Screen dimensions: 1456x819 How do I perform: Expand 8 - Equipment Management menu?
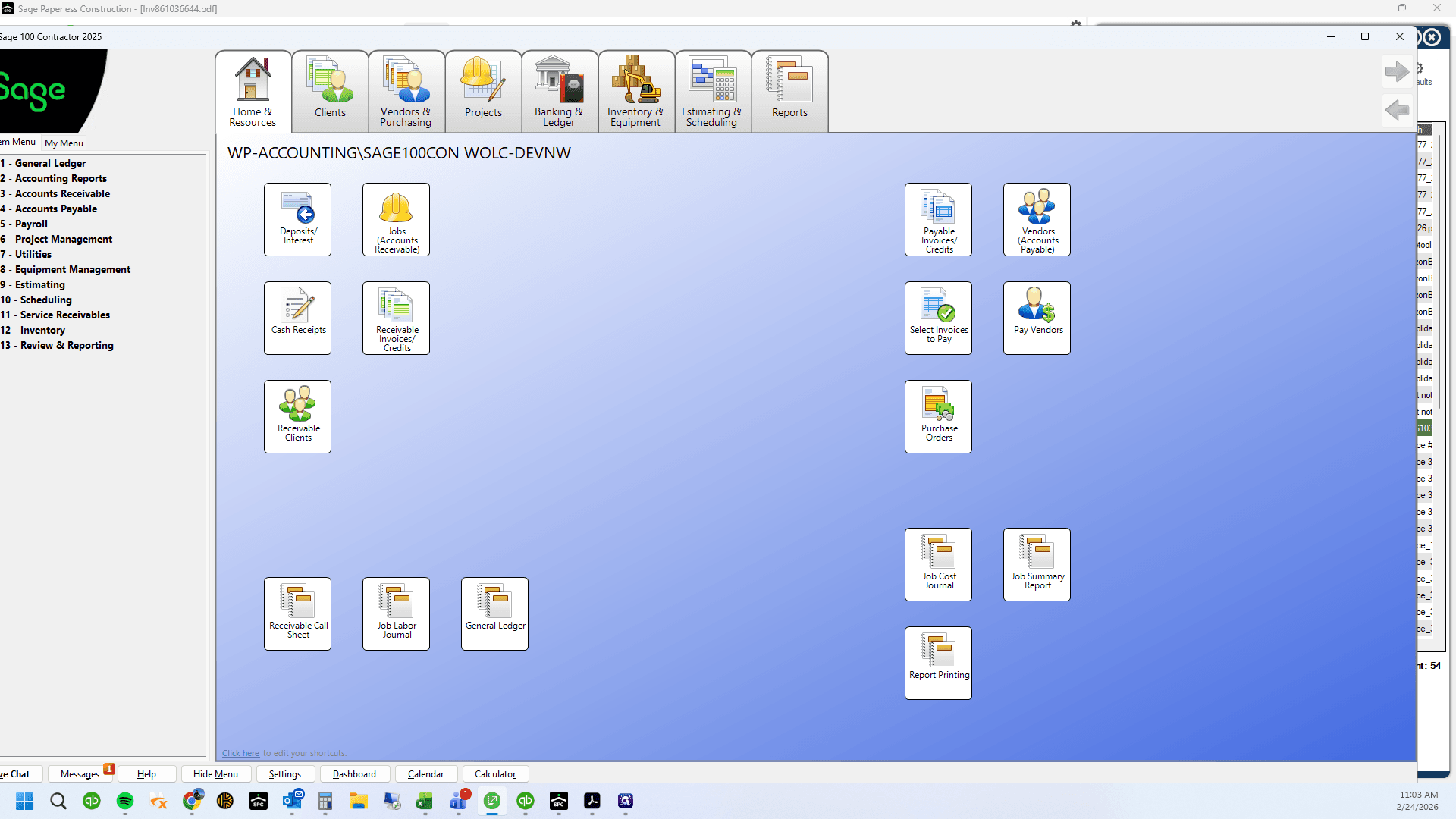[x=65, y=269]
